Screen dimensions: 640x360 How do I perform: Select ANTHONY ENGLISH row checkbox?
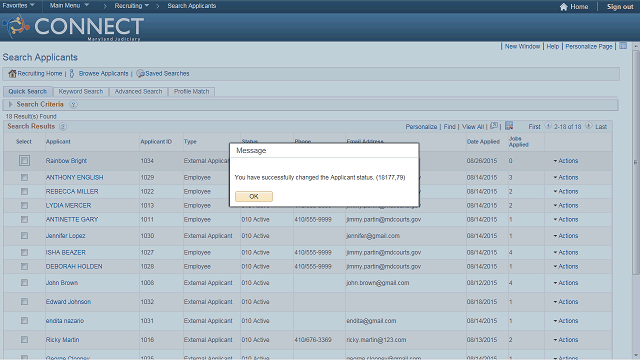coord(24,178)
